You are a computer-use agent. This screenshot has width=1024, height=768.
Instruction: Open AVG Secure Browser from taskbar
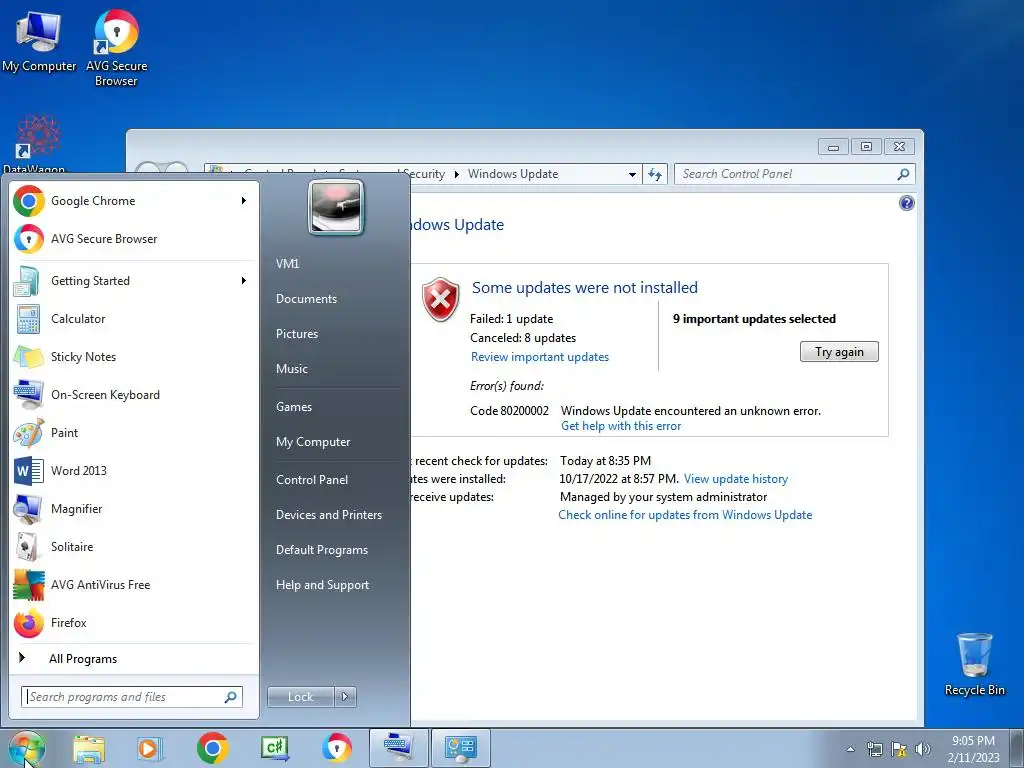click(x=336, y=748)
